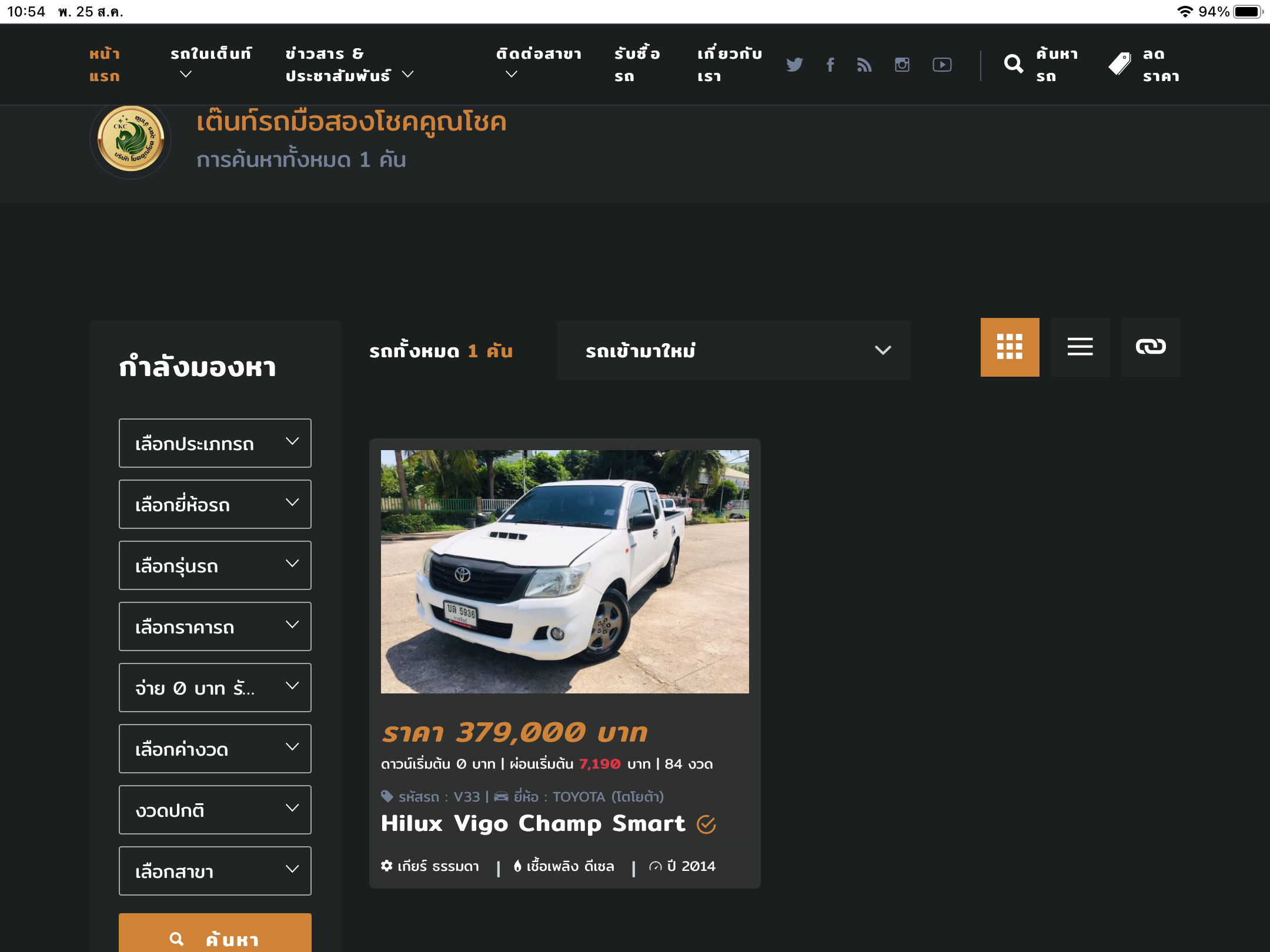
Task: Expand the เลือกสาขา branch dropdown
Action: [x=215, y=871]
